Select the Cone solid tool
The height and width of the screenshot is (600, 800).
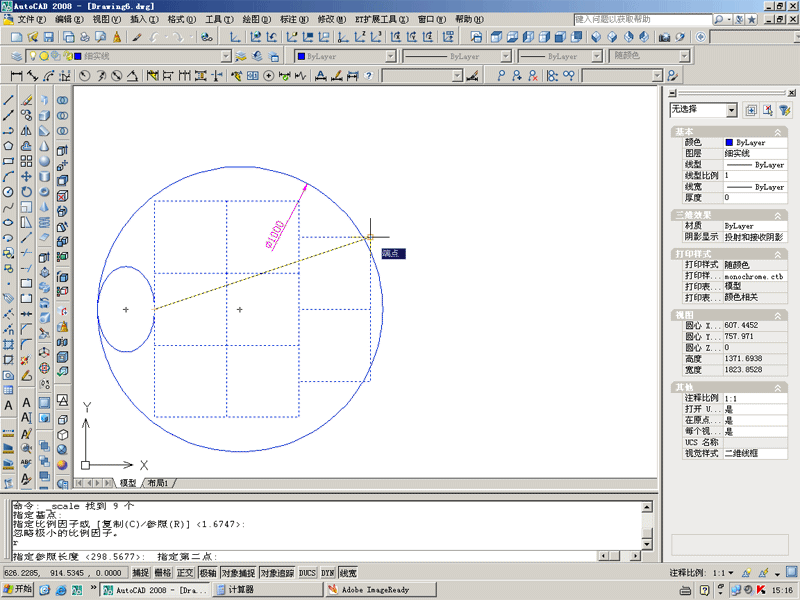pyautogui.click(x=45, y=146)
